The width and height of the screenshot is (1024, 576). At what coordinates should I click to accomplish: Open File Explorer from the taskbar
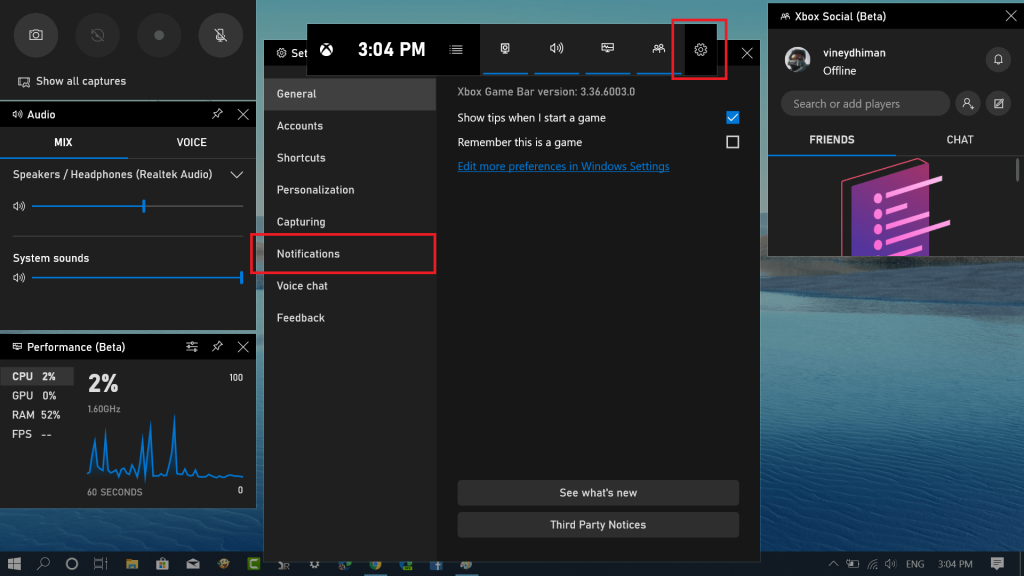pyautogui.click(x=132, y=564)
